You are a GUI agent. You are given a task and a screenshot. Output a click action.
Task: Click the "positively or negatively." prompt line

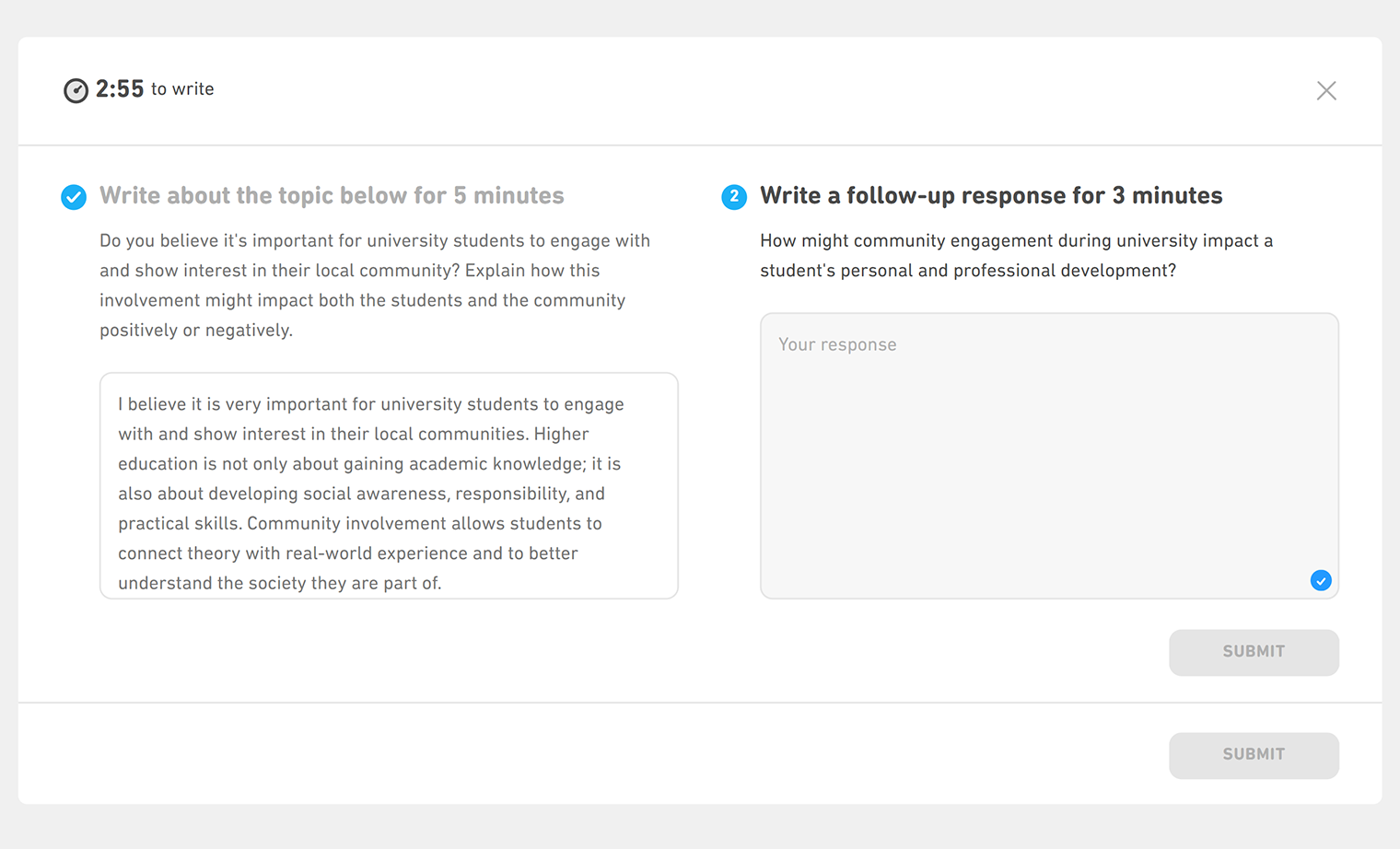[x=196, y=330]
